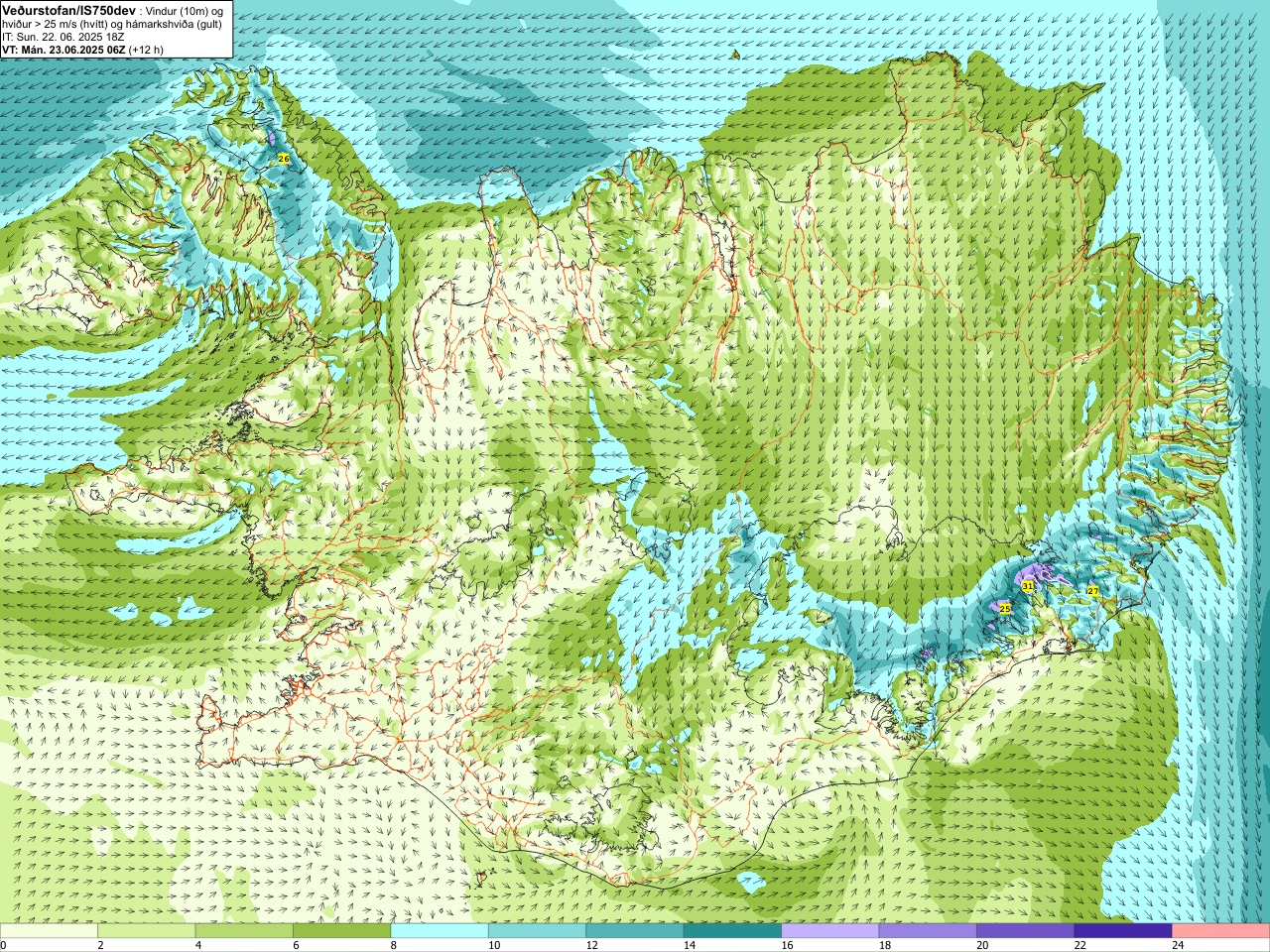1270x952 pixels.
Task: Click the legend number 8
Action: (394, 945)
